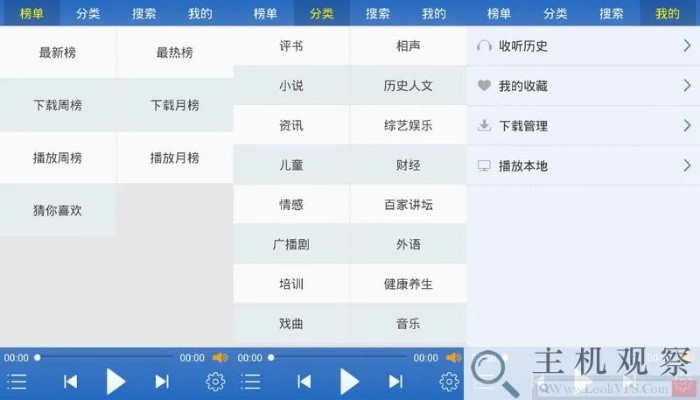Tap the monitor icon beside 播放本地
The width and height of the screenshot is (700, 400).
(x=484, y=166)
